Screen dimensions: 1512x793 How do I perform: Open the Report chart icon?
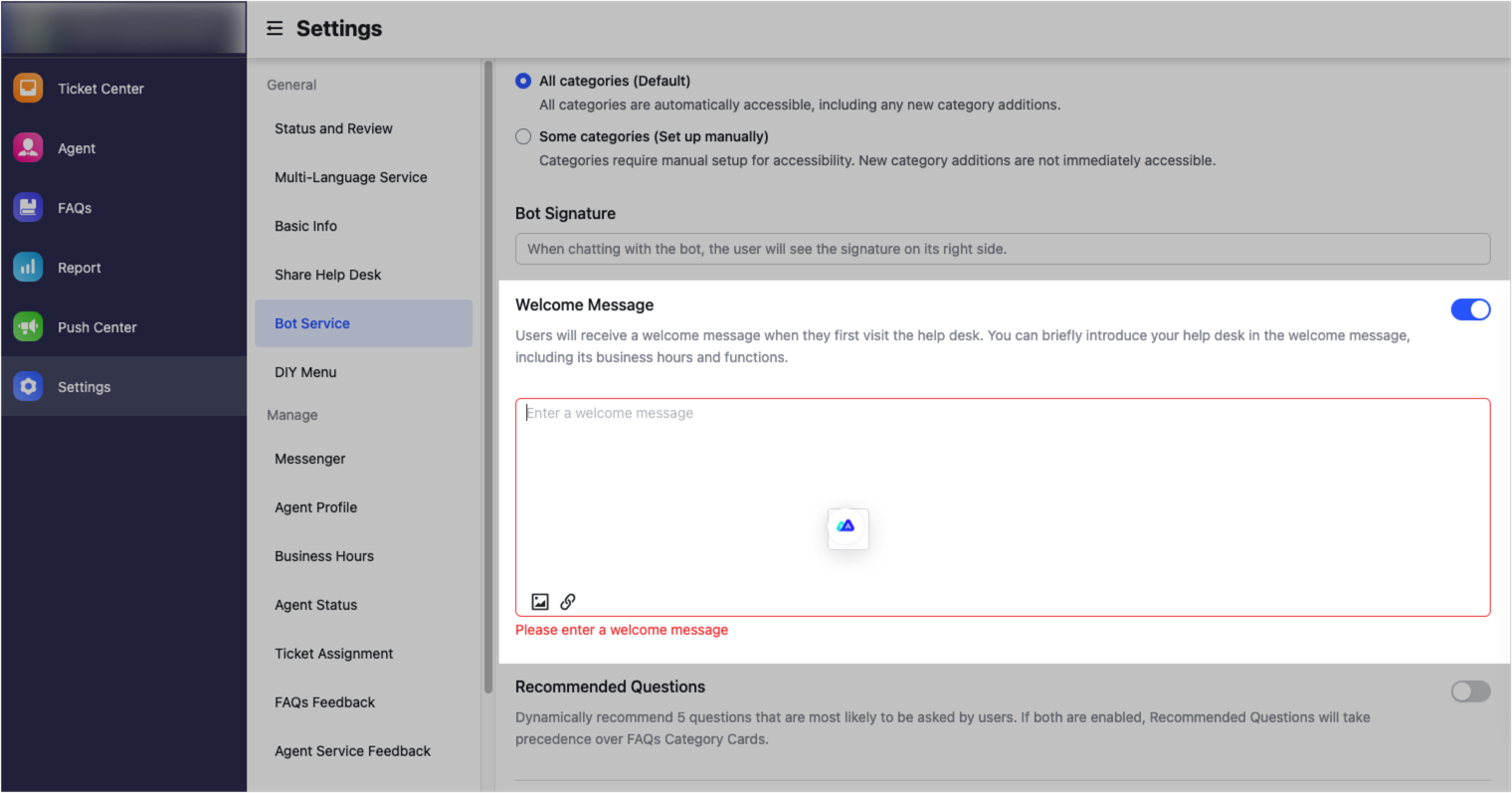pos(28,268)
